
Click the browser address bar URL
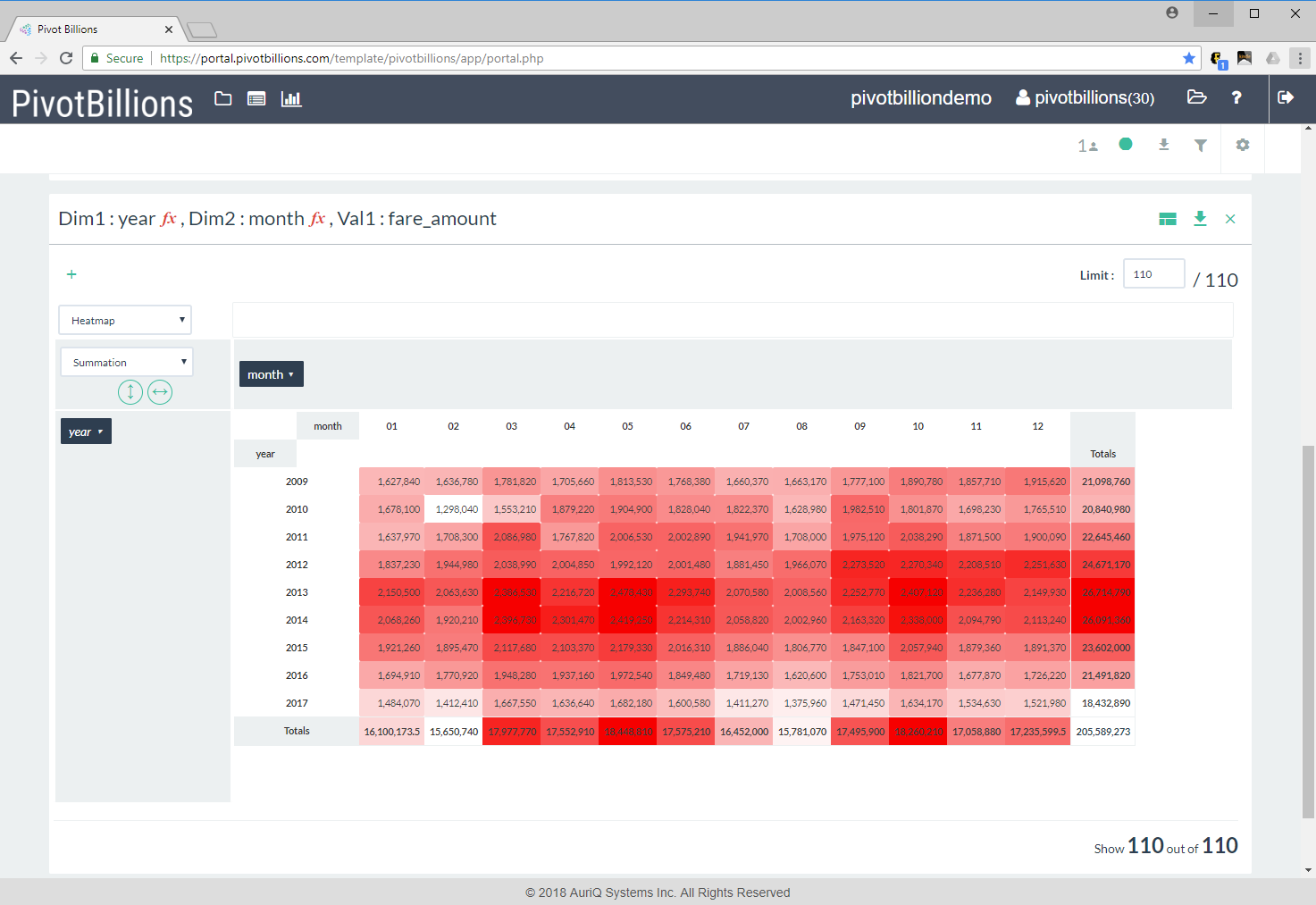(351, 58)
